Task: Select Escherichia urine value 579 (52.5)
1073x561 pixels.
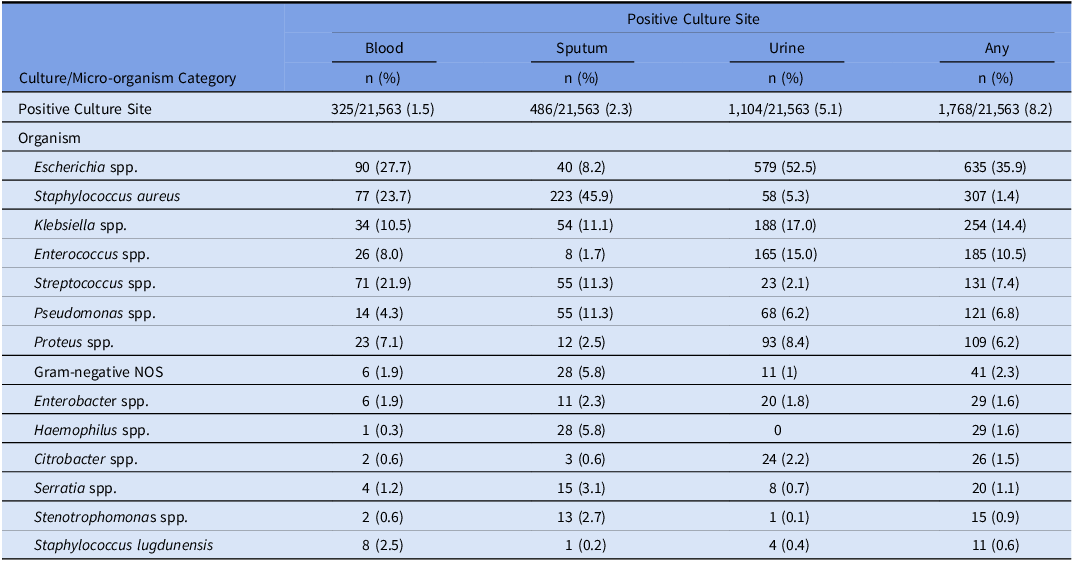Action: (x=786, y=167)
